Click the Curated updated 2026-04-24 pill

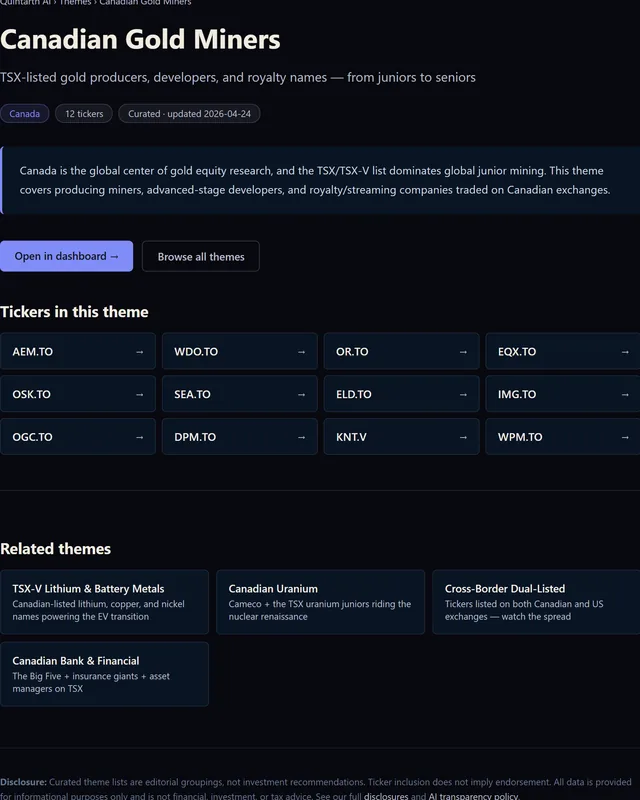click(189, 113)
